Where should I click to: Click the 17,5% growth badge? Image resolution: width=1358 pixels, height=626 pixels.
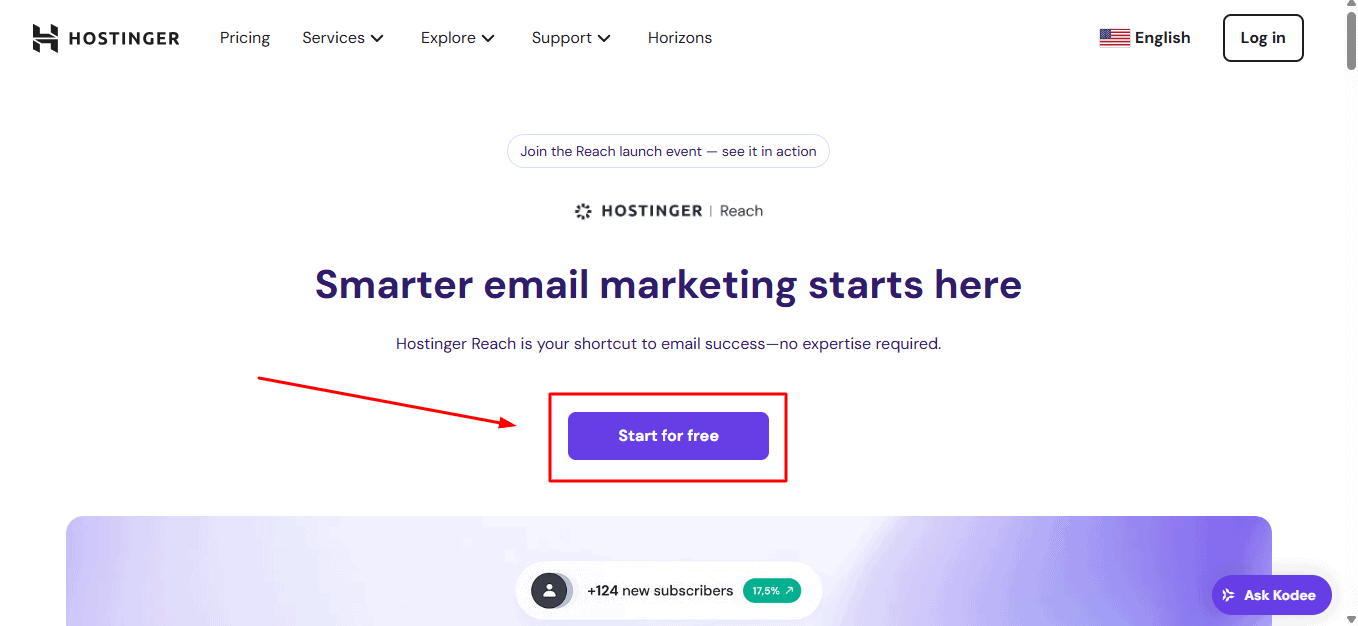(x=772, y=591)
